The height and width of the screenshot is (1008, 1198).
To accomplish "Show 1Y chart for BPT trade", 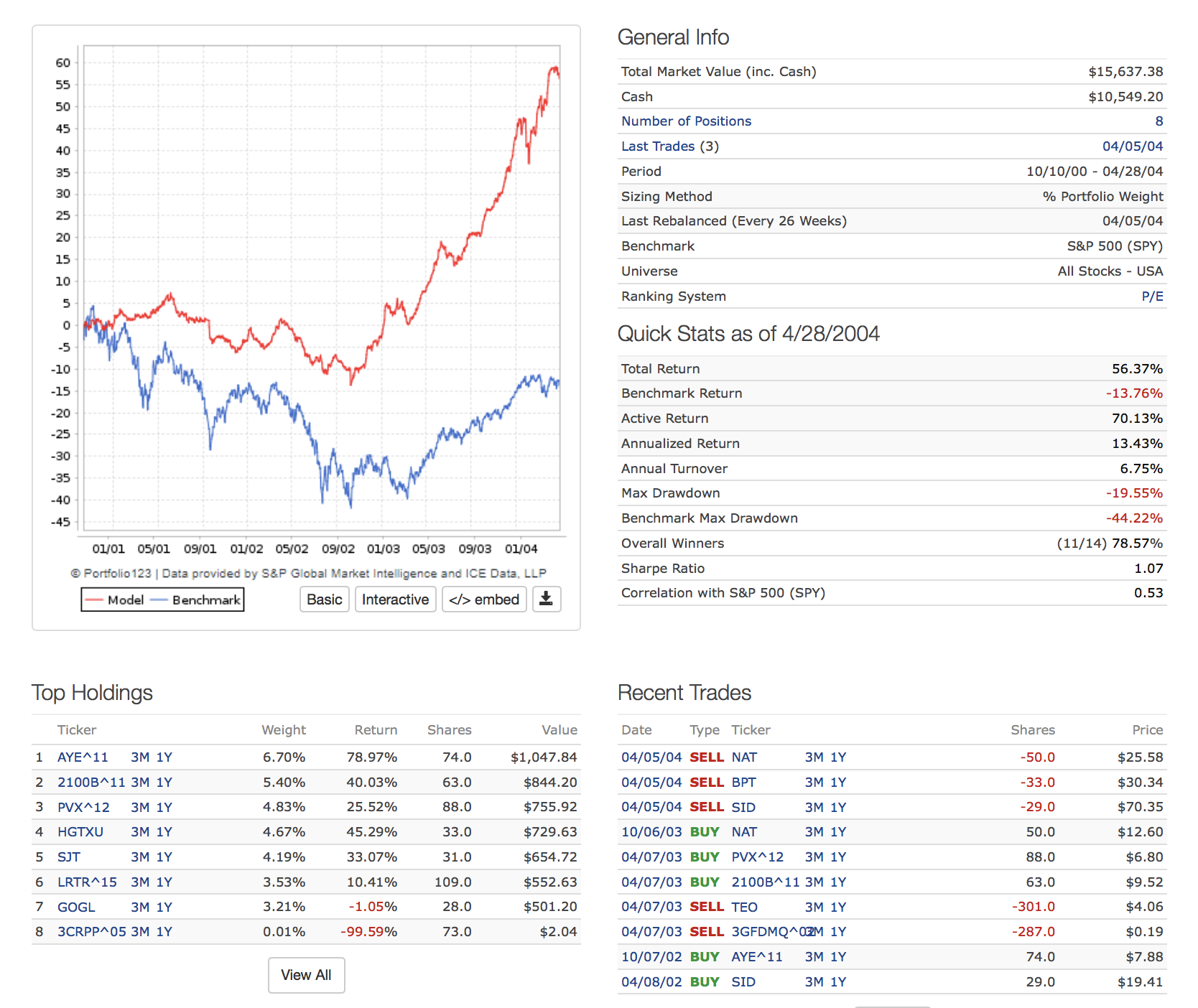I will coord(838,783).
